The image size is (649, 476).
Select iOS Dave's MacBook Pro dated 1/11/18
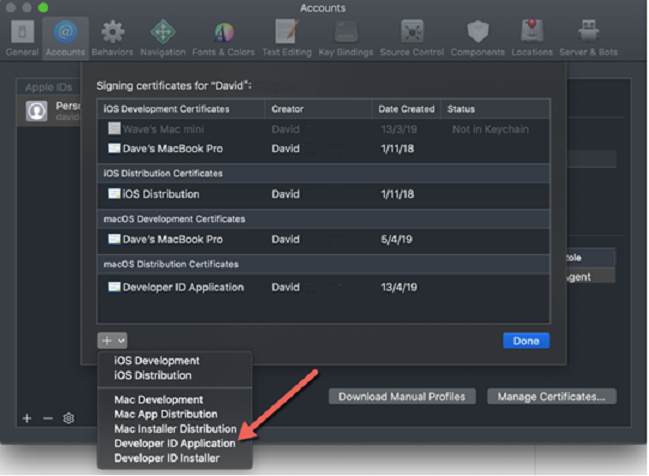click(x=324, y=149)
